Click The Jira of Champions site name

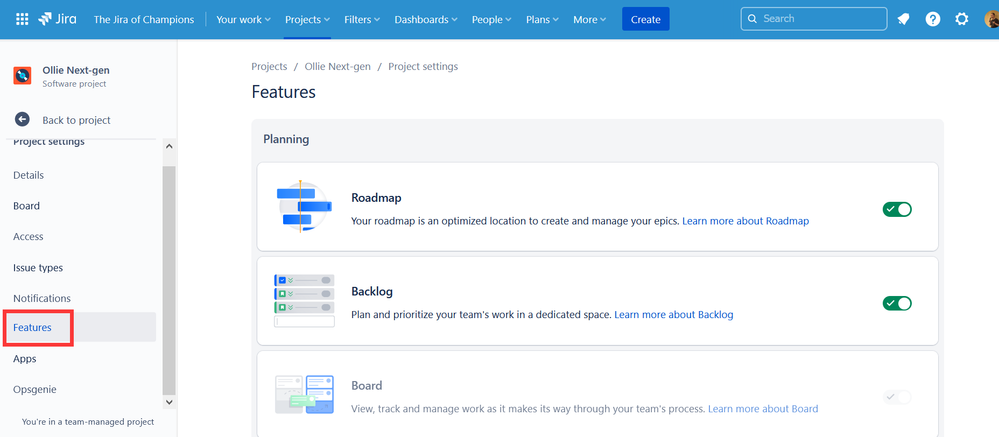tap(144, 20)
